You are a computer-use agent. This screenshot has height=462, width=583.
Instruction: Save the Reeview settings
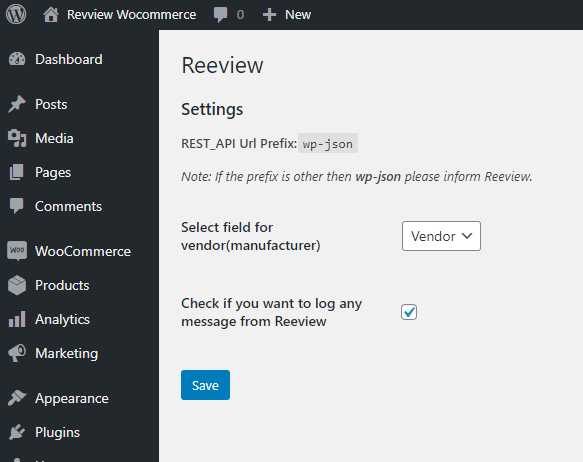(x=205, y=385)
